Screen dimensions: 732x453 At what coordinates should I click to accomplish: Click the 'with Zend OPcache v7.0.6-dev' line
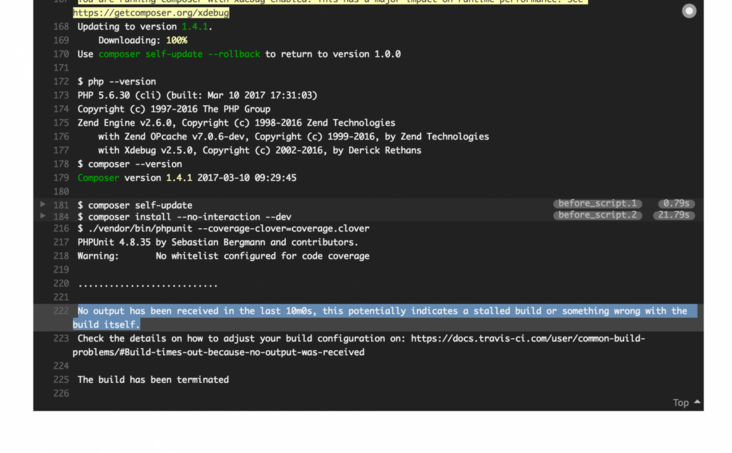(x=294, y=136)
